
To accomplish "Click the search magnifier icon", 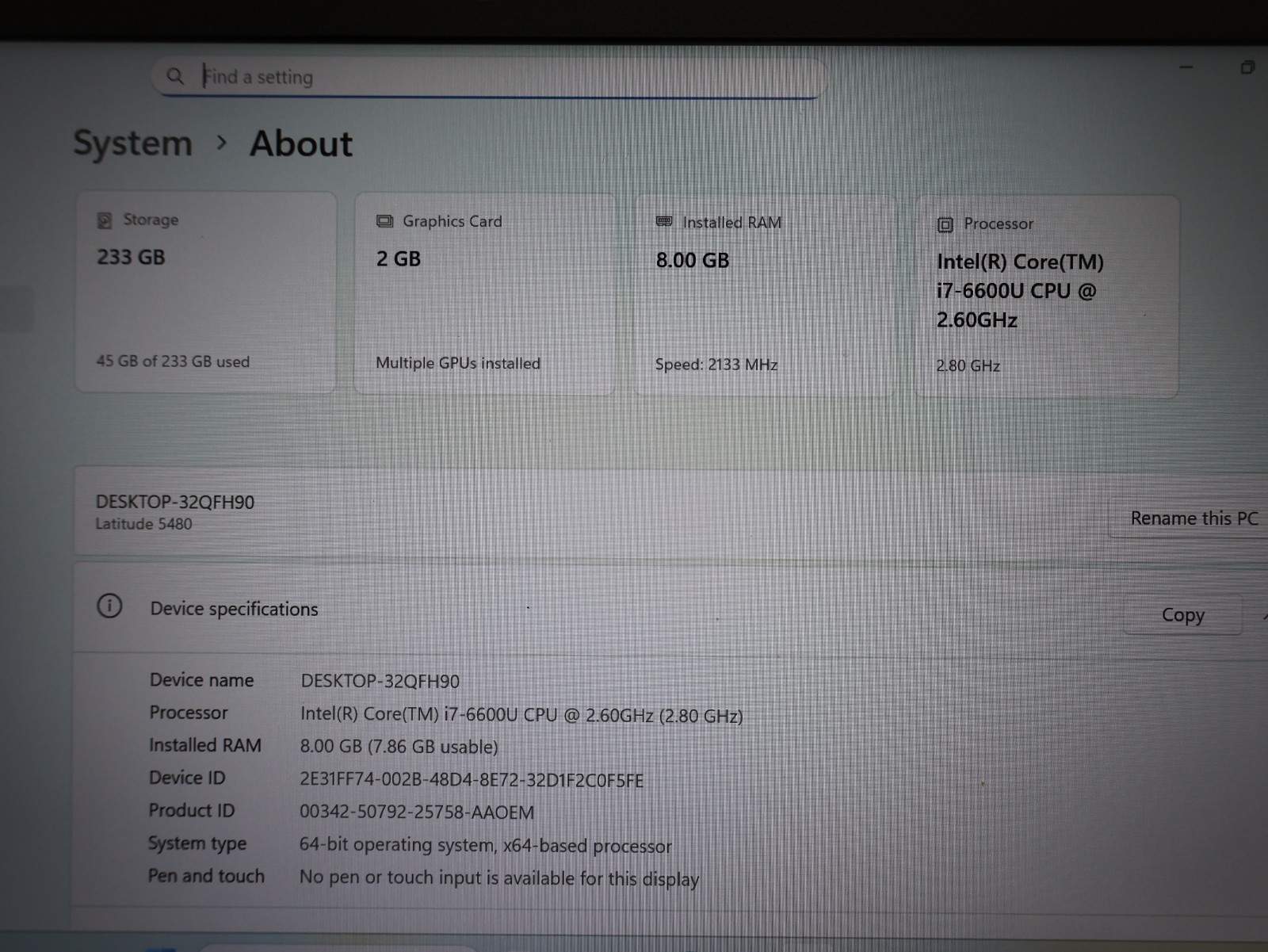I will (x=175, y=76).
